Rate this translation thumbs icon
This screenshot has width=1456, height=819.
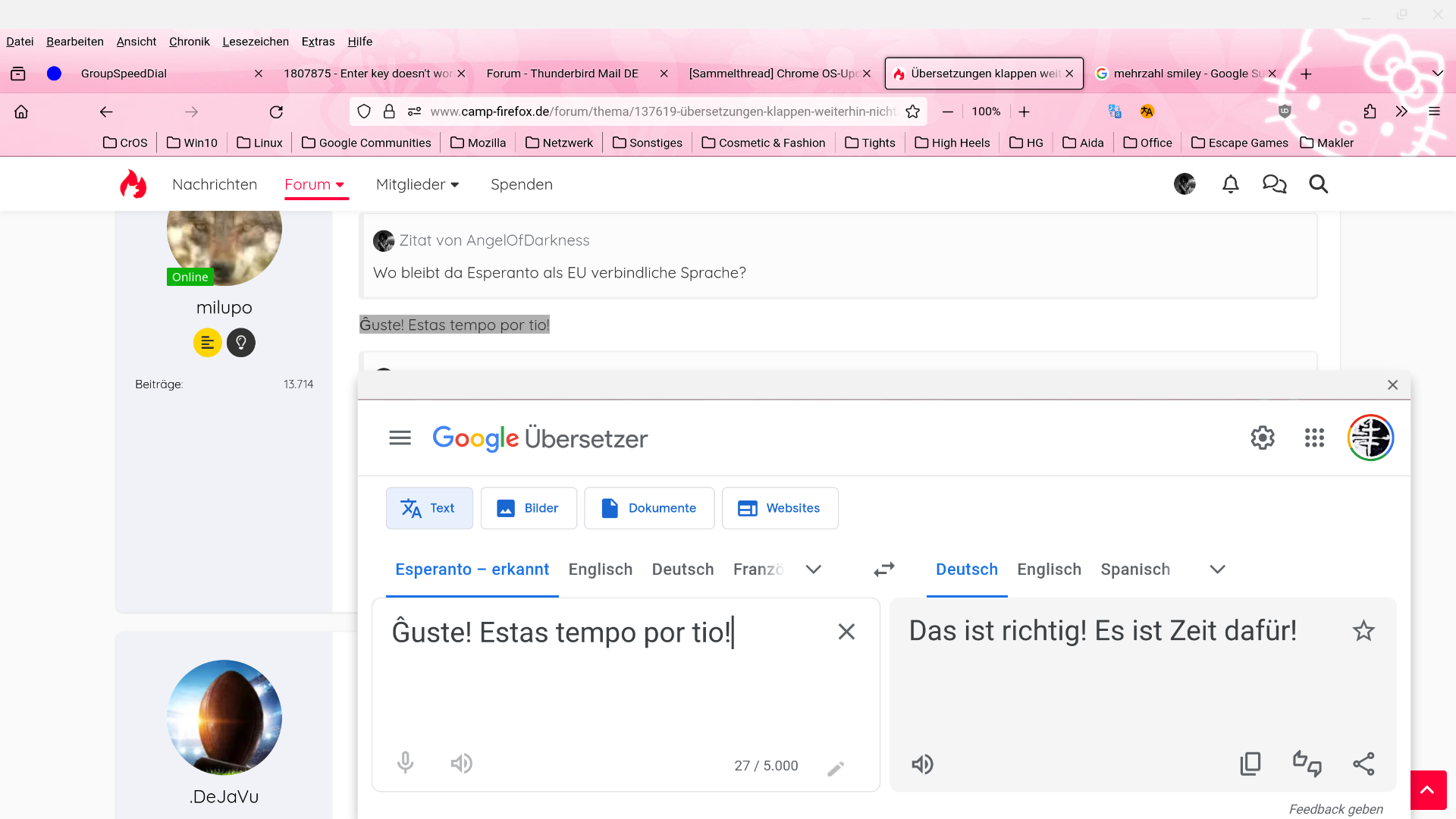pos(1307,764)
